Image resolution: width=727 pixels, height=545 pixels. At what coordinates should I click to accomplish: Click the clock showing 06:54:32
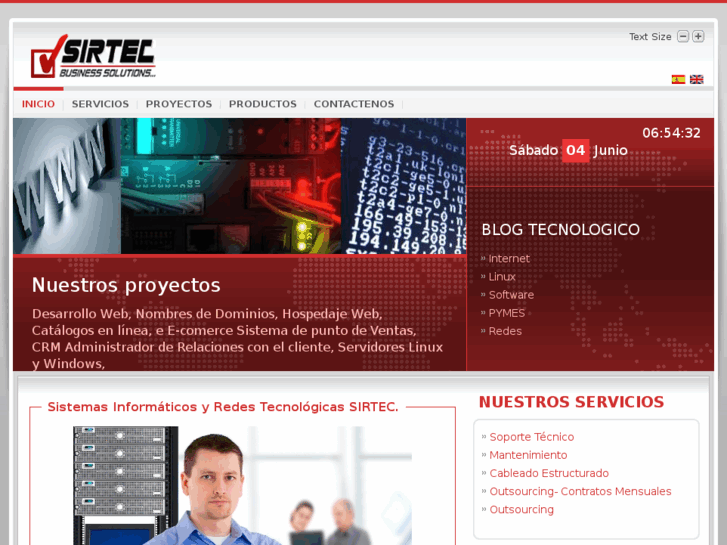671,133
